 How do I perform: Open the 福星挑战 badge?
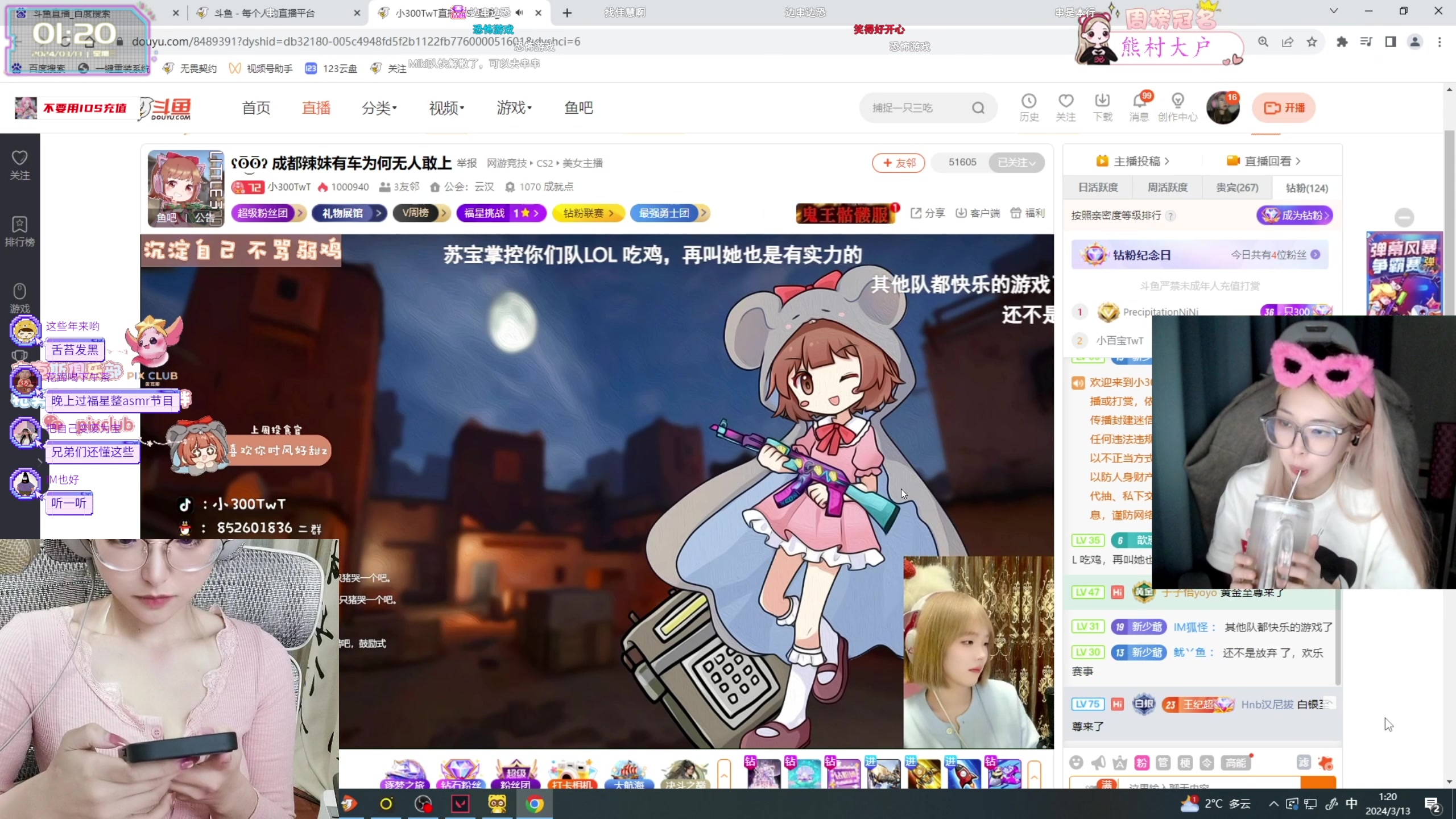click(501, 213)
